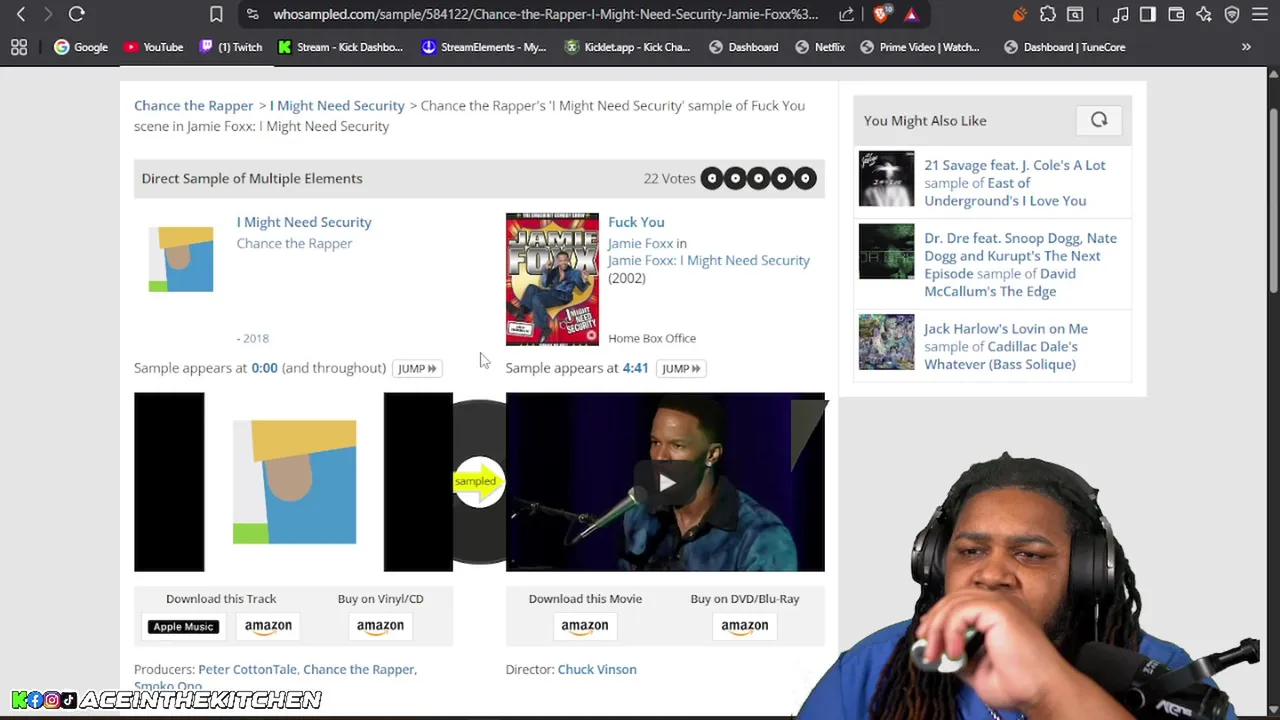Open Amazon link under Buy on DVD/Blu-Ray
Viewport: 1280px width, 720px height.
click(744, 626)
